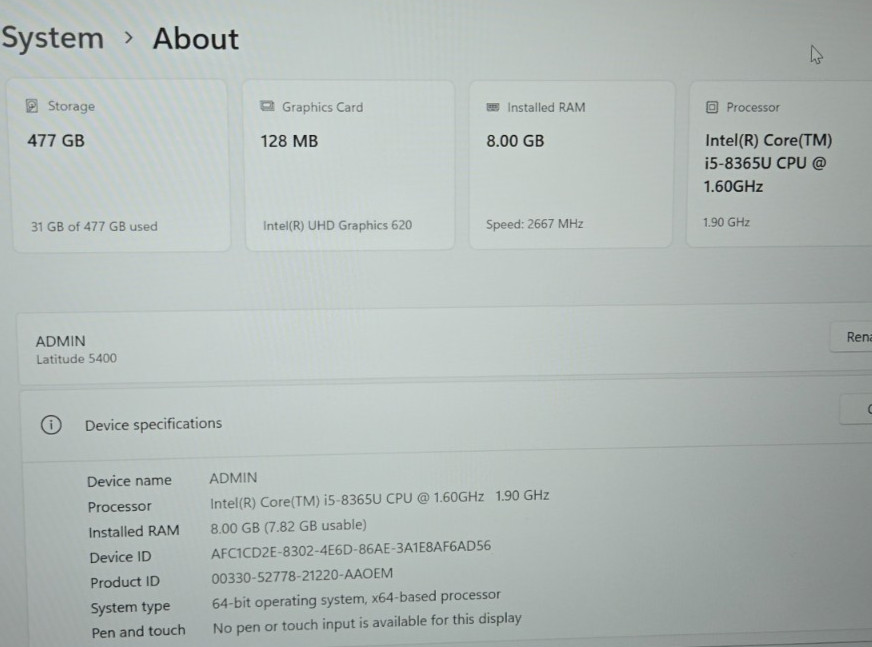Click 'Intel(R) UHD Graphics 620' text
Image resolution: width=872 pixels, height=647 pixels.
pyautogui.click(x=337, y=225)
